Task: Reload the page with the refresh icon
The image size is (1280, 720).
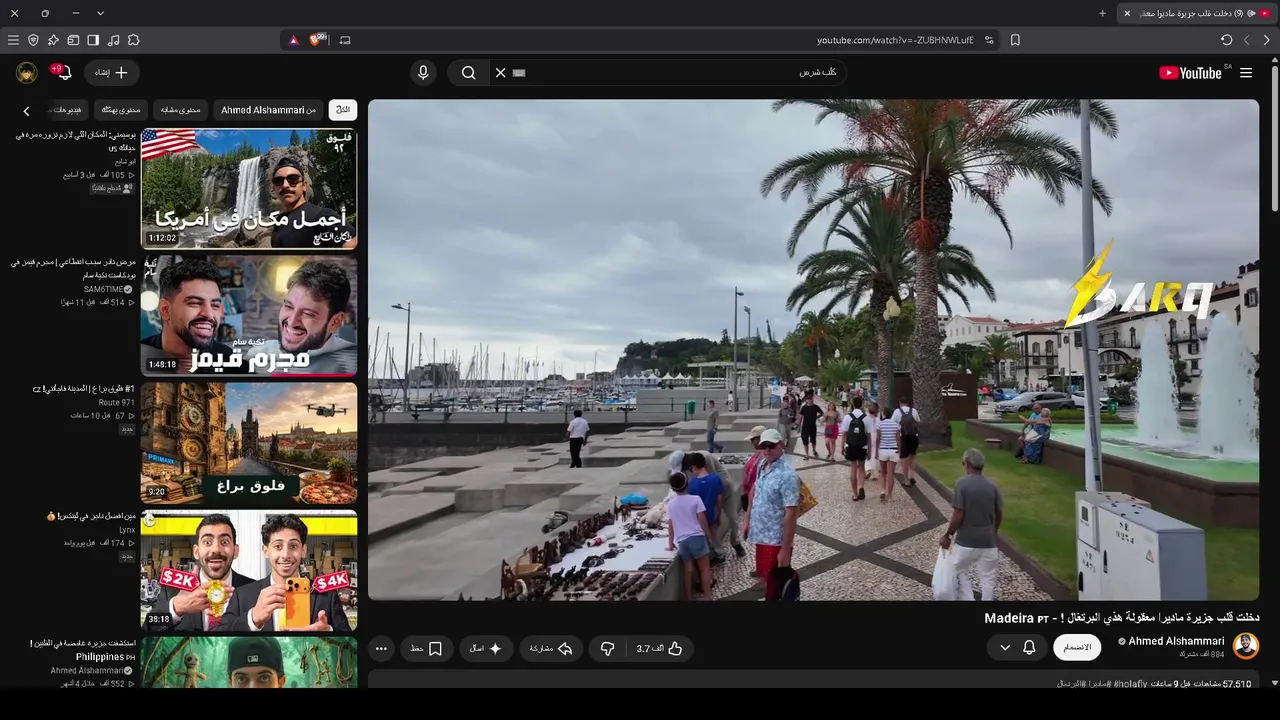Action: pos(1227,40)
